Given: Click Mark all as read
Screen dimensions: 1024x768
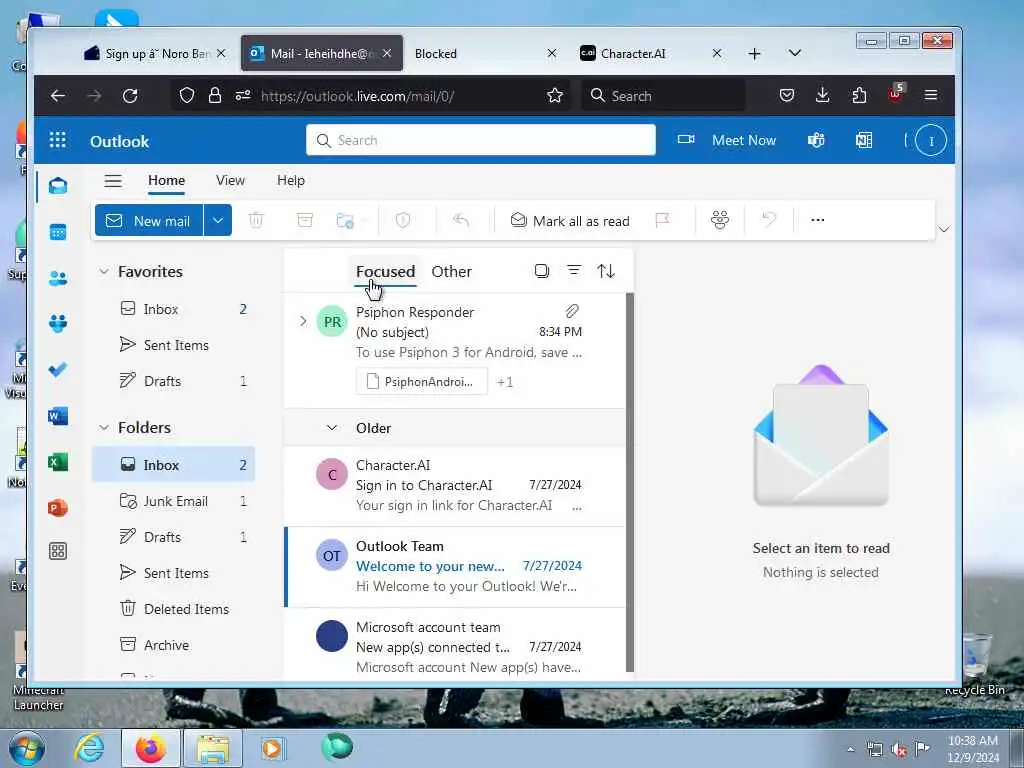Looking at the screenshot, I should [569, 221].
